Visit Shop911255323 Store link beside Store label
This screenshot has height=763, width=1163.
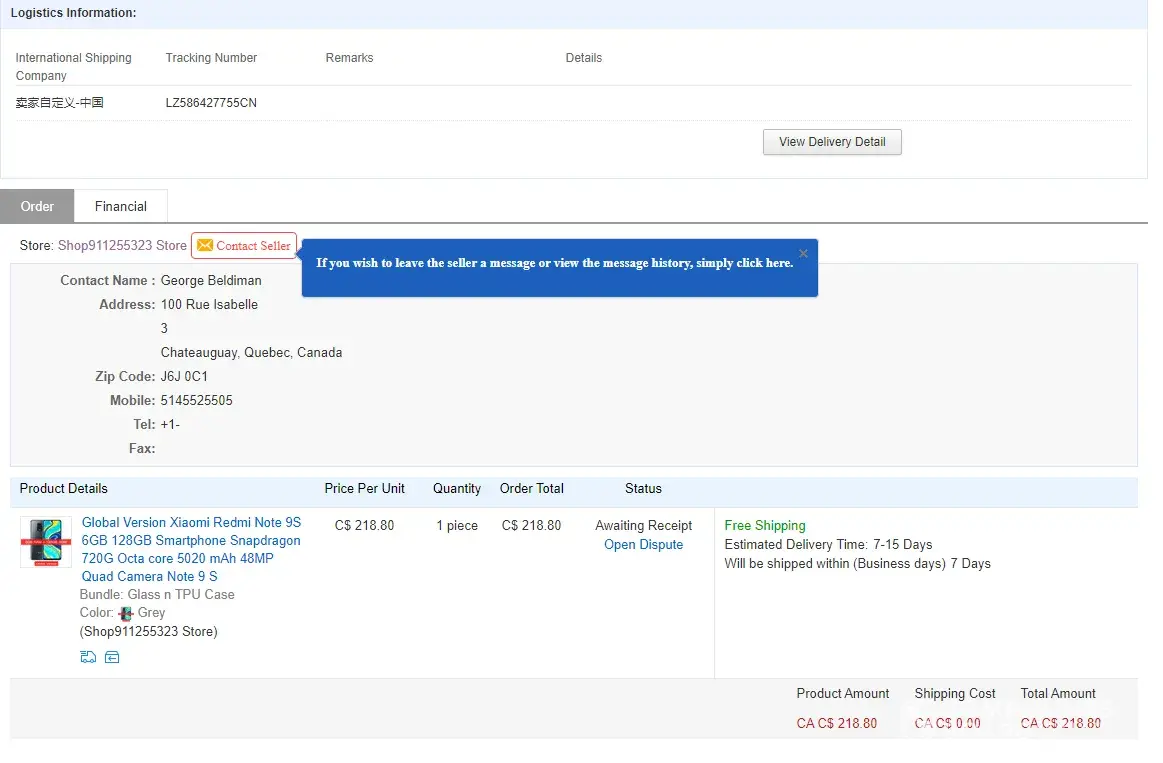(122, 246)
